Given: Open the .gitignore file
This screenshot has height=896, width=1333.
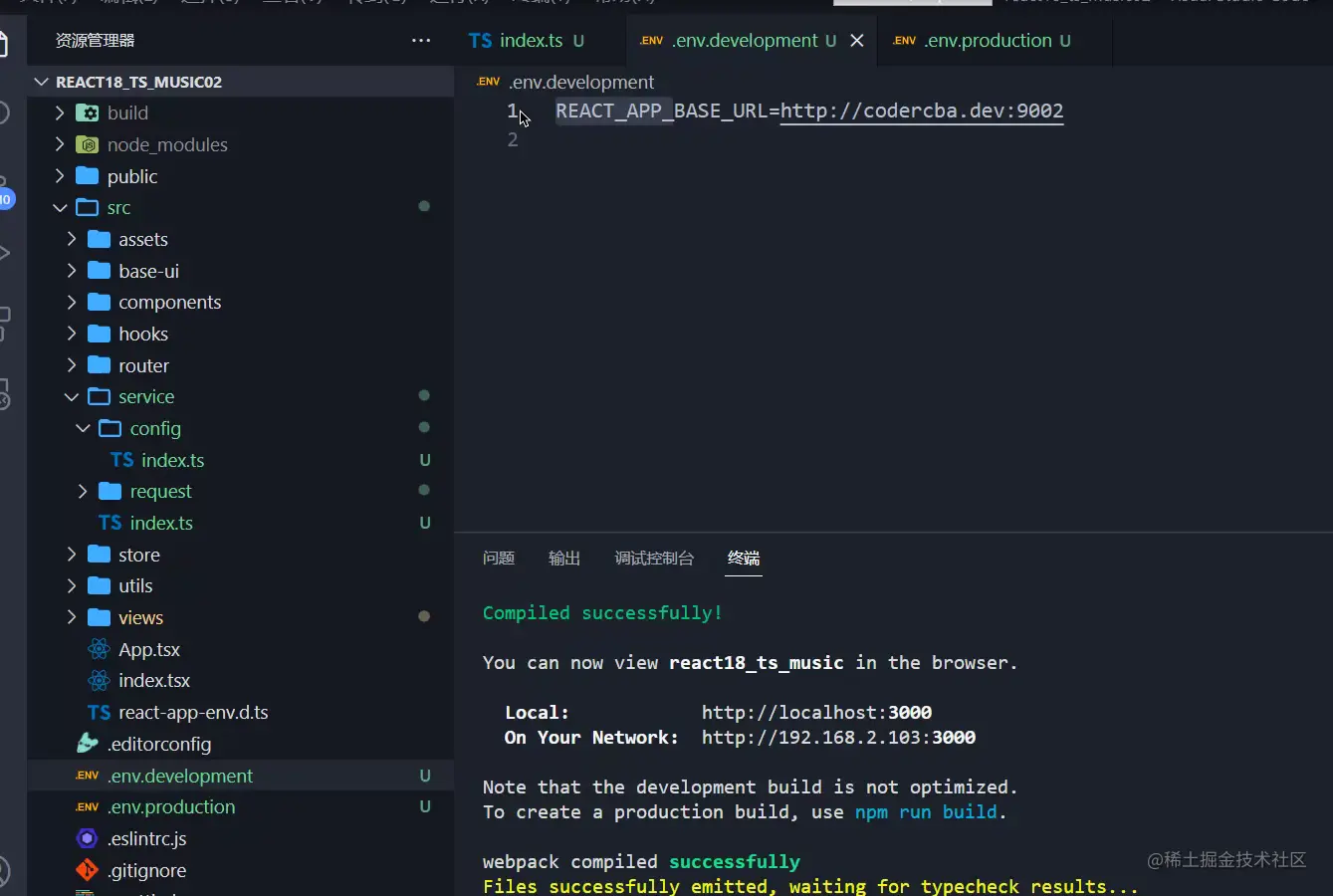Looking at the screenshot, I should (x=147, y=870).
